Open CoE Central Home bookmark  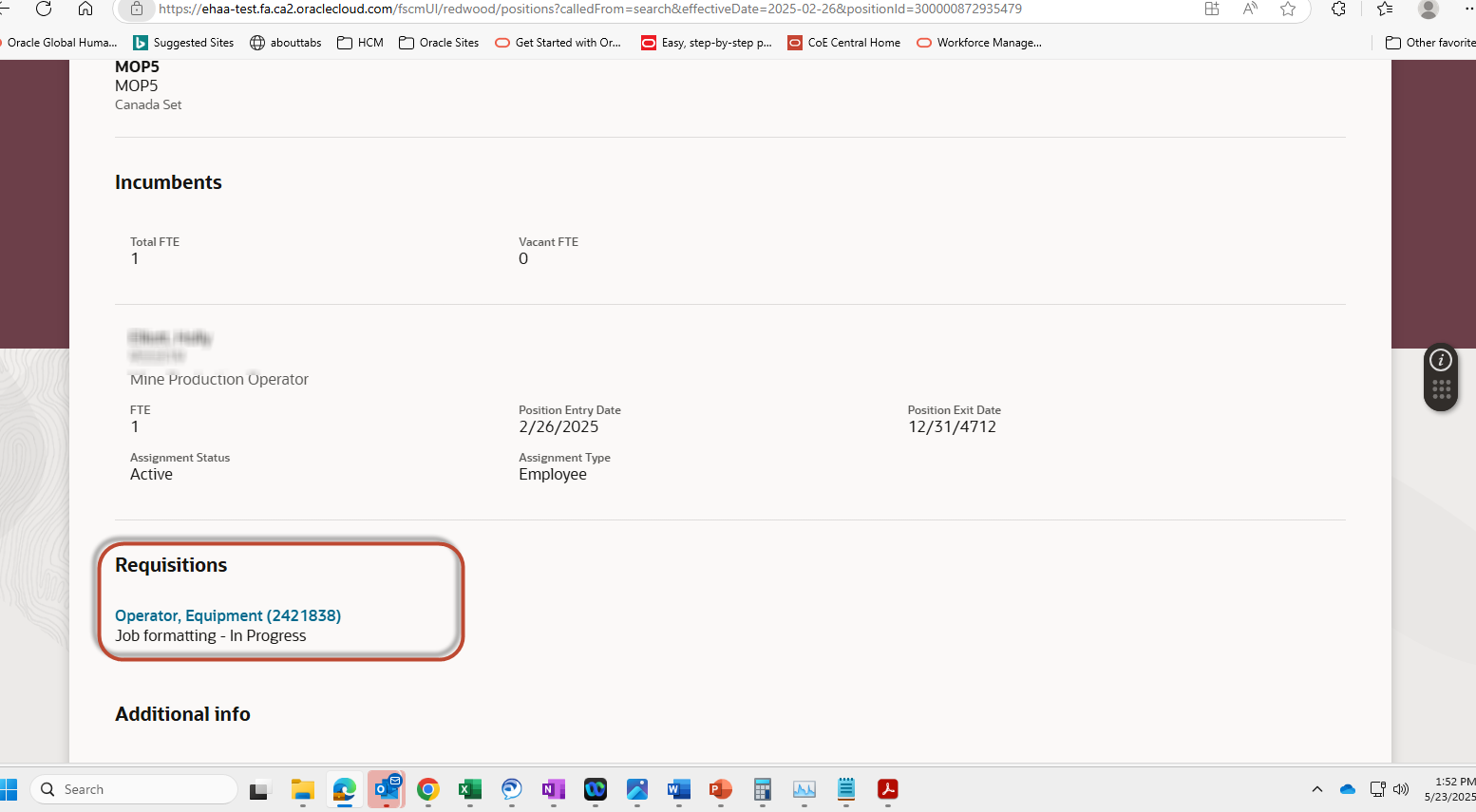(x=844, y=43)
